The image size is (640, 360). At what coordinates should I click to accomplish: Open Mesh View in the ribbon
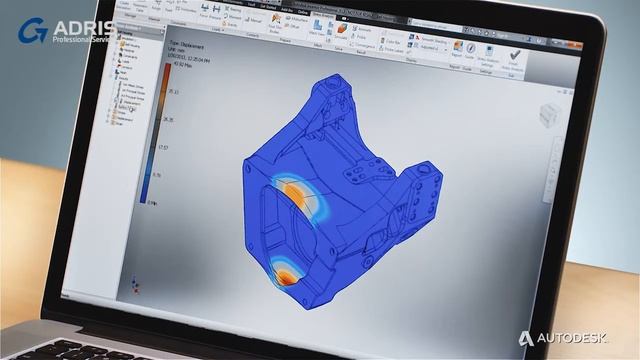click(x=317, y=28)
